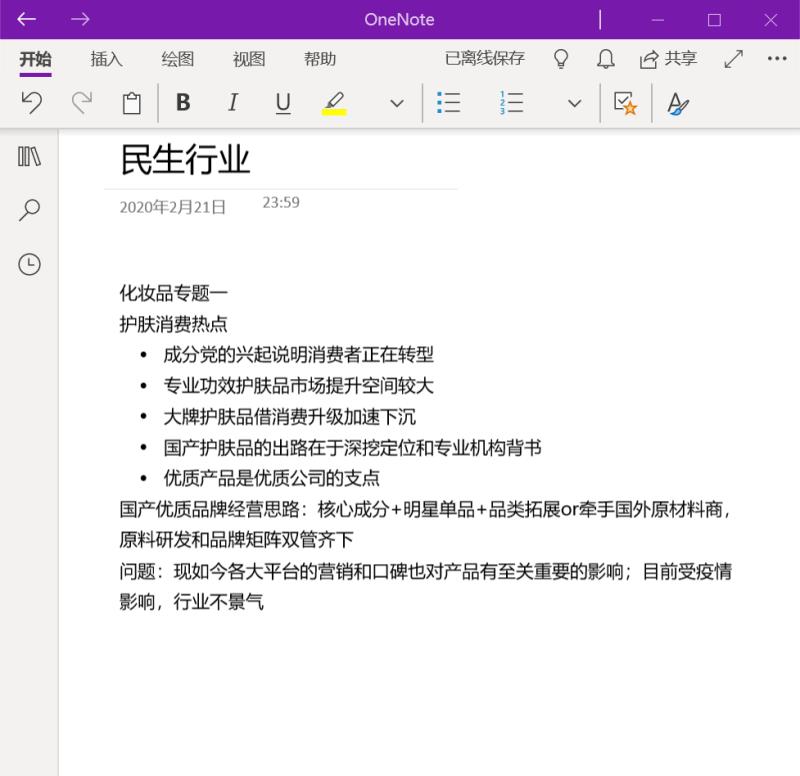Image resolution: width=800 pixels, height=776 pixels.
Task: Expand paragraph list options chevron
Action: coord(574,103)
